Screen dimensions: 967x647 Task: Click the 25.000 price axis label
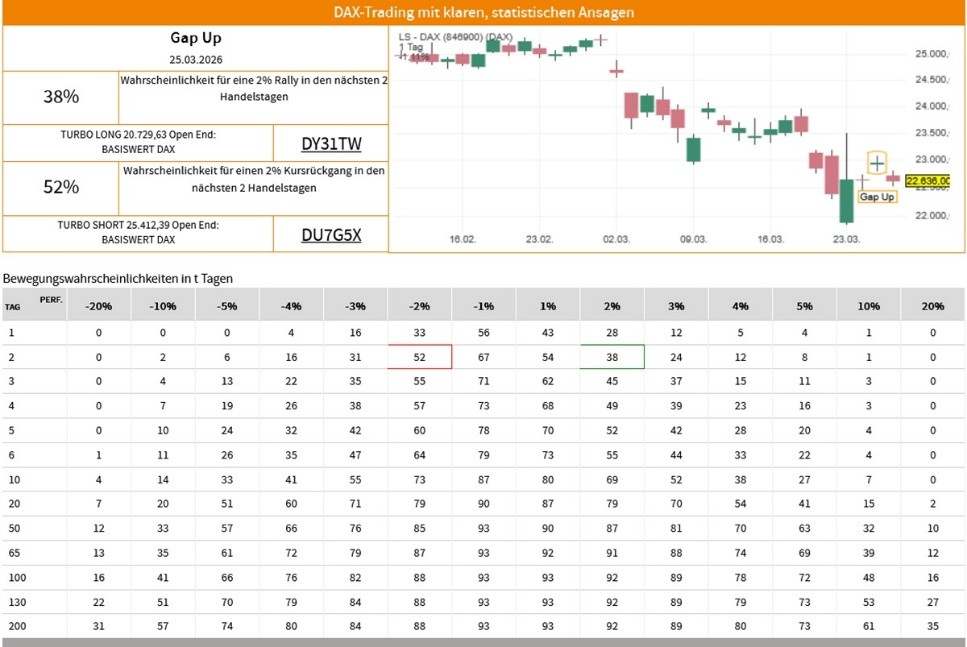click(x=931, y=54)
